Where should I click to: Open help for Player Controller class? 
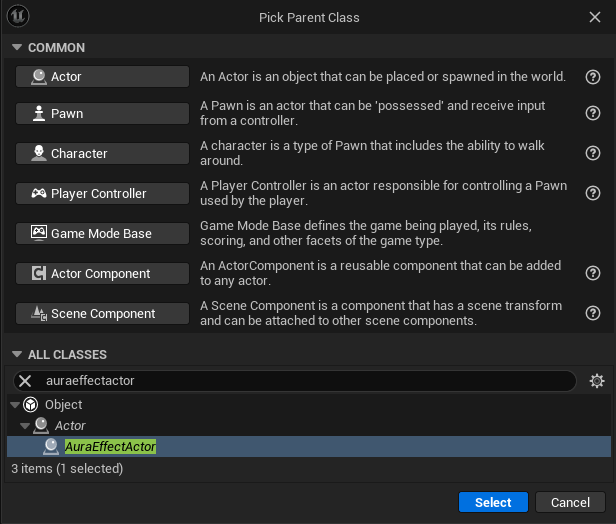tap(592, 193)
